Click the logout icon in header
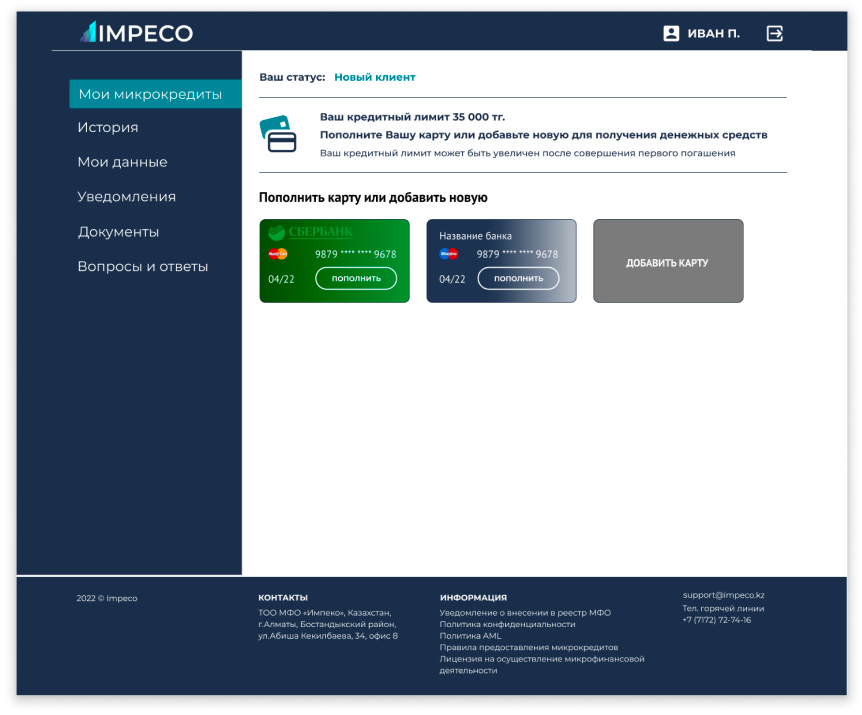The width and height of the screenshot is (862, 715). pyautogui.click(x=774, y=34)
